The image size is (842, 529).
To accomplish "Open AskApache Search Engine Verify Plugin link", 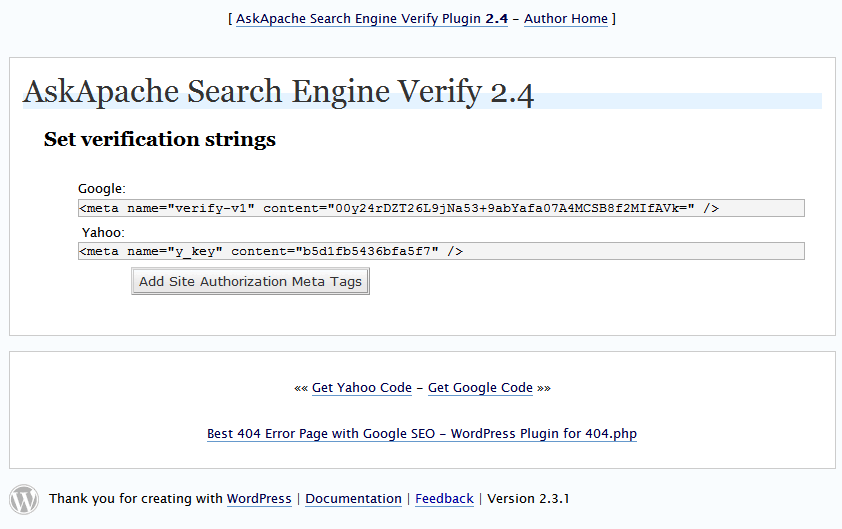I will 372,19.
